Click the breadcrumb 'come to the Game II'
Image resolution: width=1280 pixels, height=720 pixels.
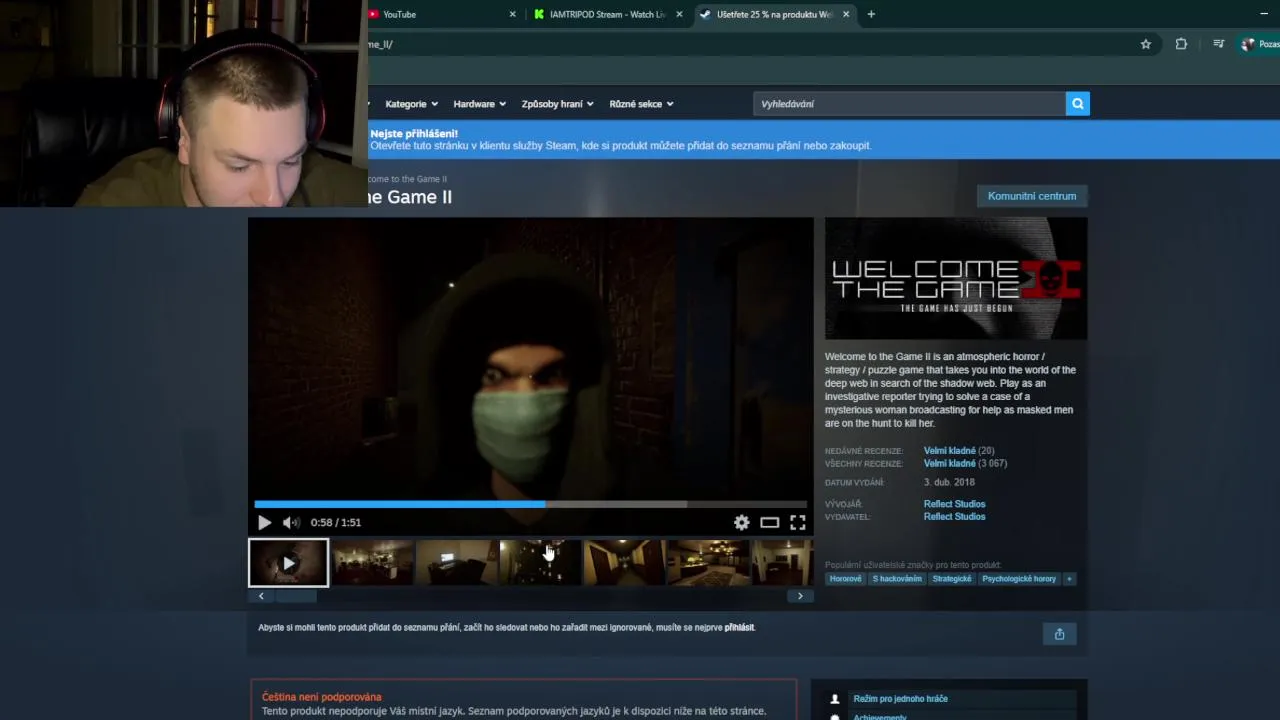tap(408, 179)
